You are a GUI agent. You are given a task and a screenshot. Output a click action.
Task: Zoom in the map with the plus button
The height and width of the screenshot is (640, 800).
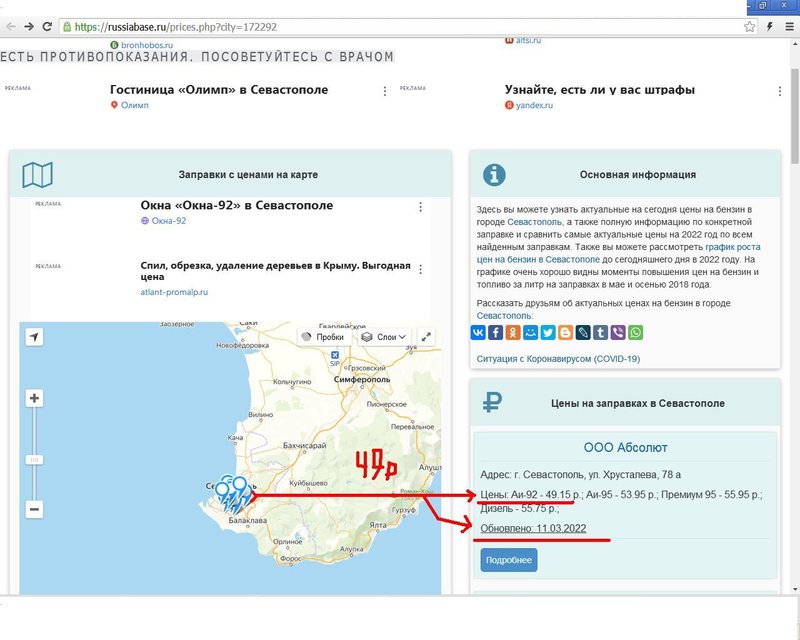[x=34, y=398]
